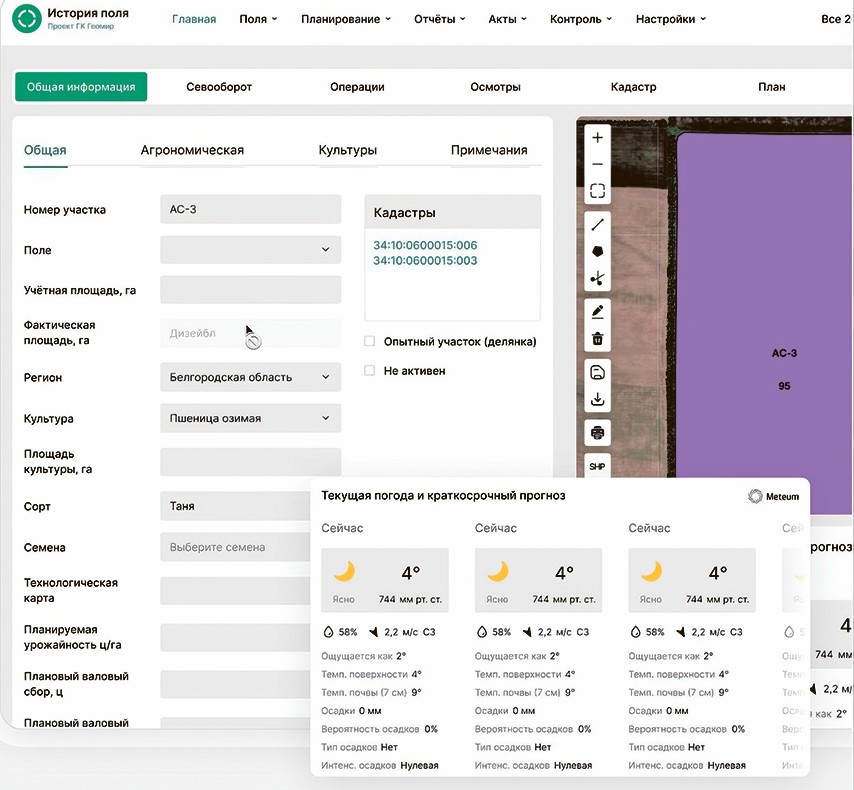
Task: Open the Поле dropdown
Action: pos(251,250)
